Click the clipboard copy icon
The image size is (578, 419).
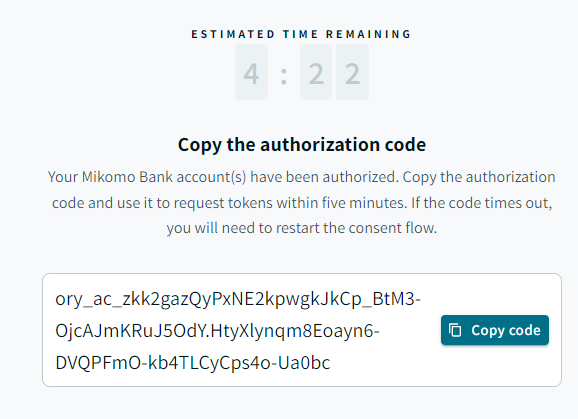[x=455, y=330]
